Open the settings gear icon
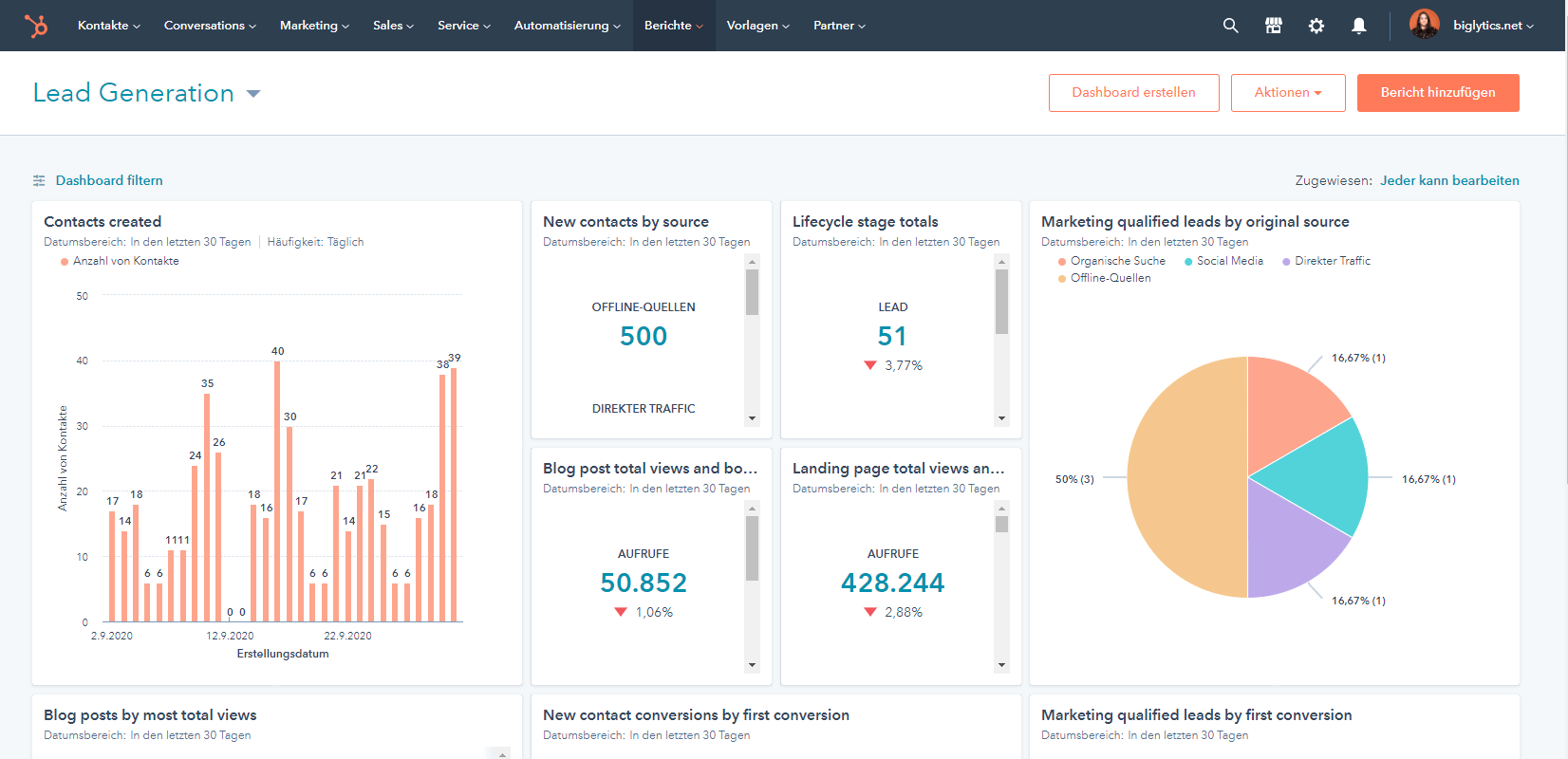Viewport: 1568px width, 759px height. point(1316,26)
